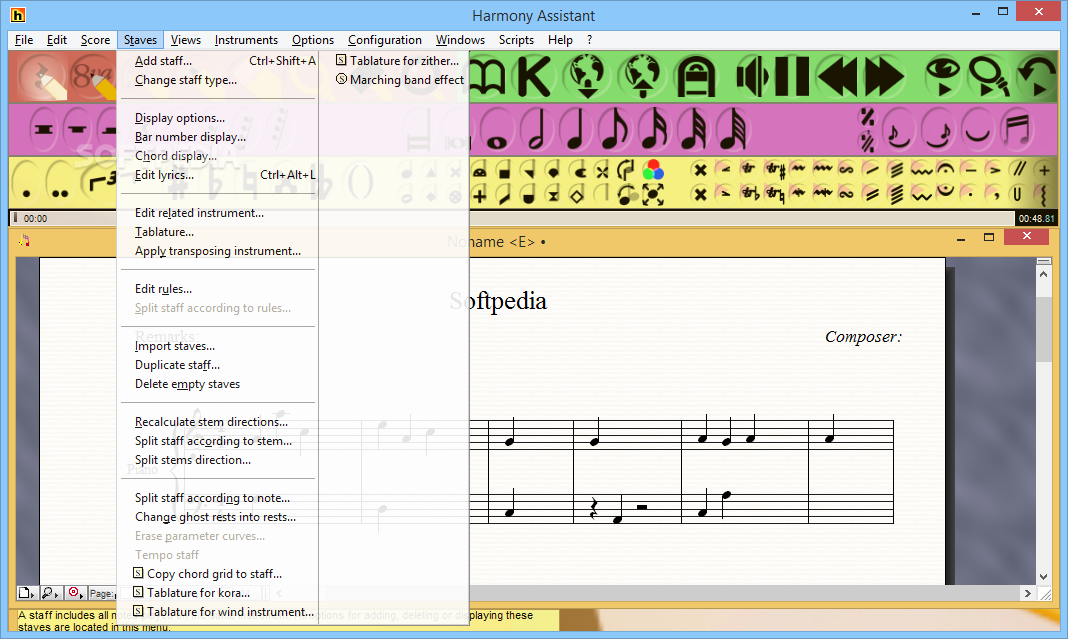This screenshot has height=639, width=1068.
Task: Open the Views menu
Action: [x=185, y=40]
